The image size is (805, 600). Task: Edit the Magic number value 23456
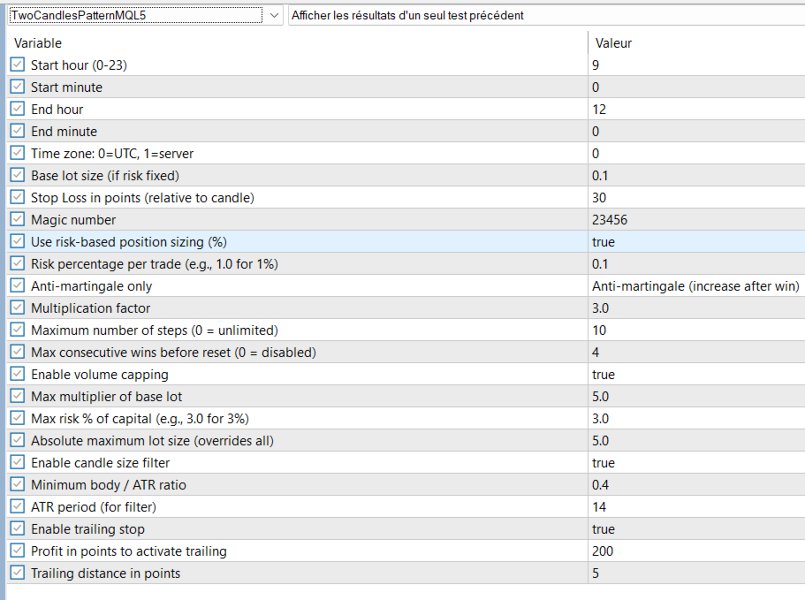coord(696,219)
